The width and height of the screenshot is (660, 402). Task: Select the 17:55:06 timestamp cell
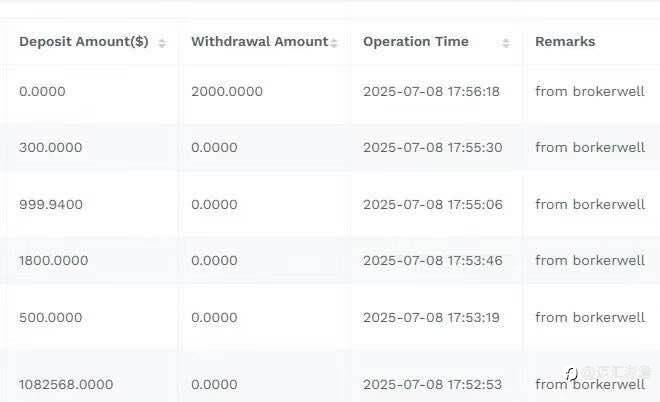tap(432, 205)
